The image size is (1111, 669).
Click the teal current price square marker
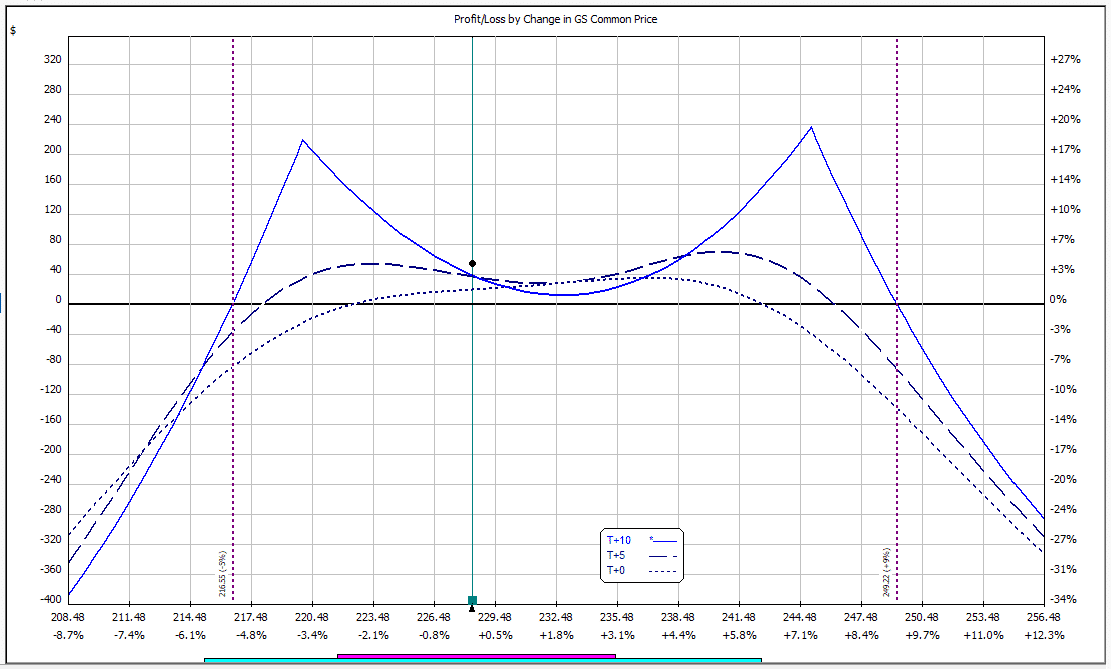coord(473,600)
